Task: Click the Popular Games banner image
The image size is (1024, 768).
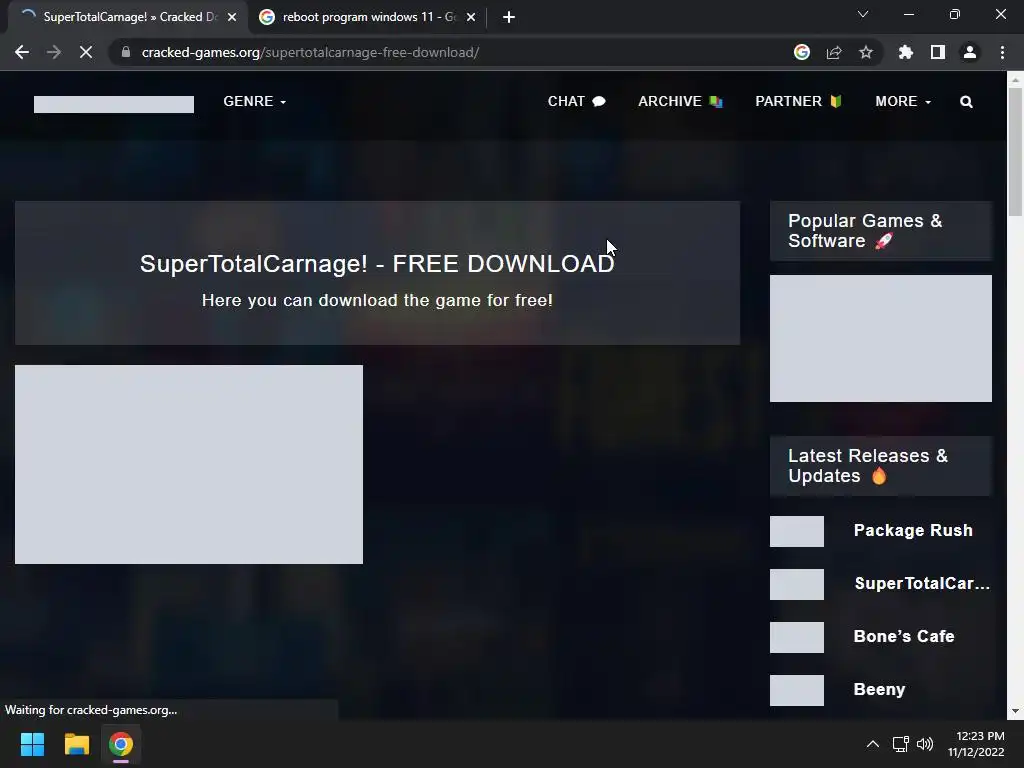Action: [x=881, y=338]
